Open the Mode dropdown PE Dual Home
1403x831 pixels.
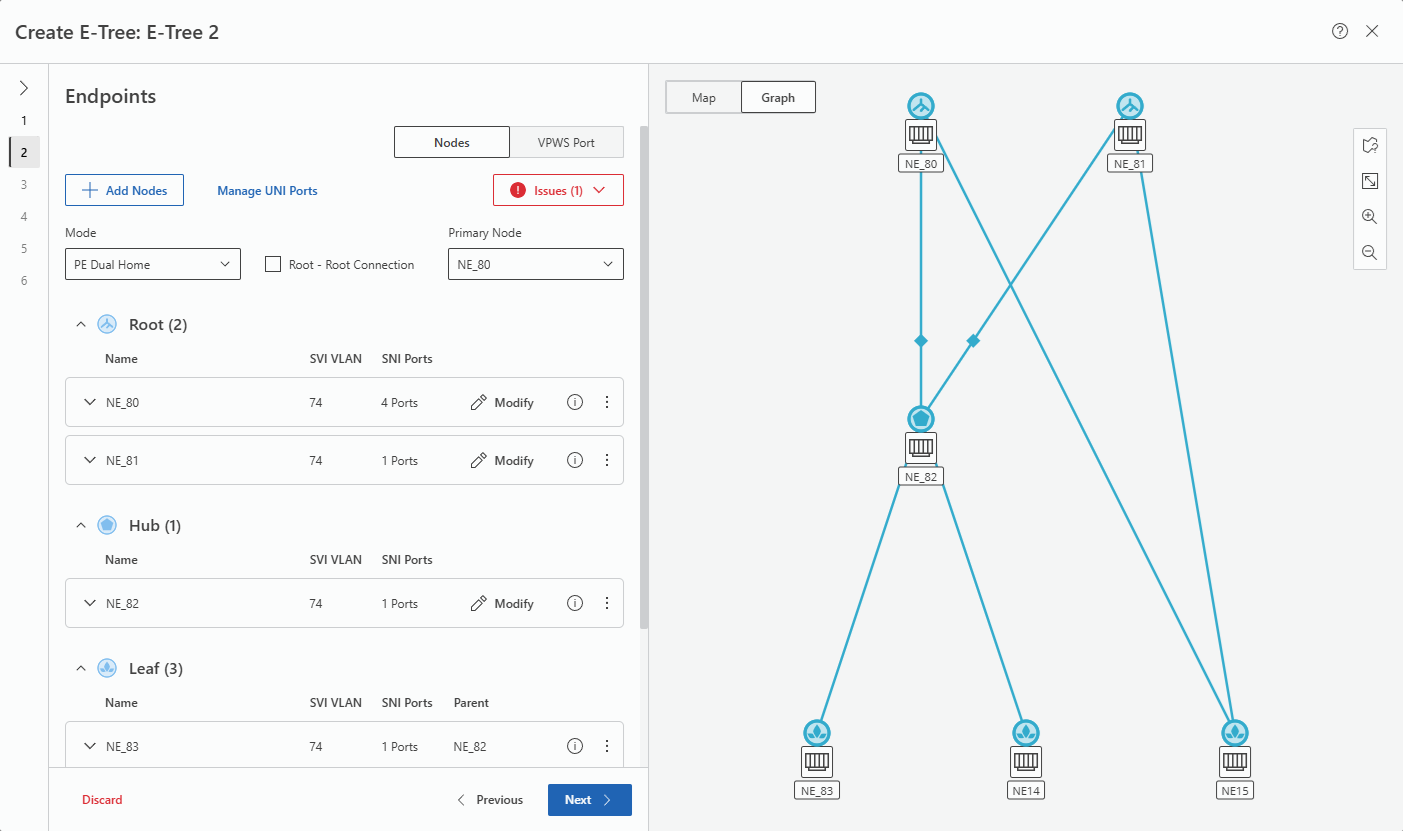(x=152, y=264)
